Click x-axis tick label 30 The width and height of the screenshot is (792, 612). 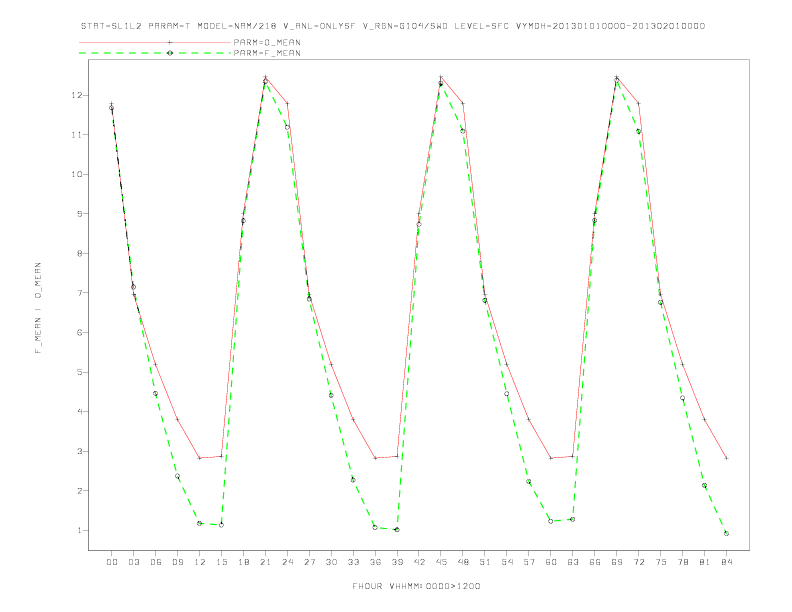(x=331, y=562)
